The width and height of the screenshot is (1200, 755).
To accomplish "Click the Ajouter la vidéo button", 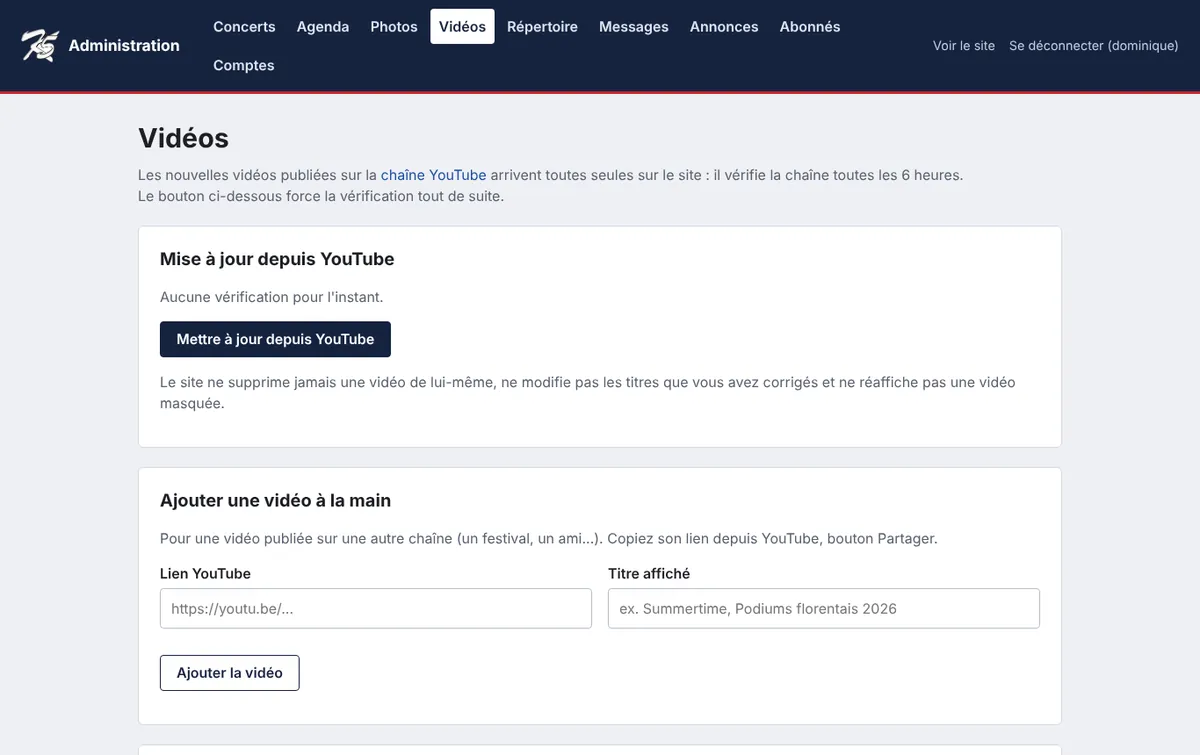I will click(230, 673).
